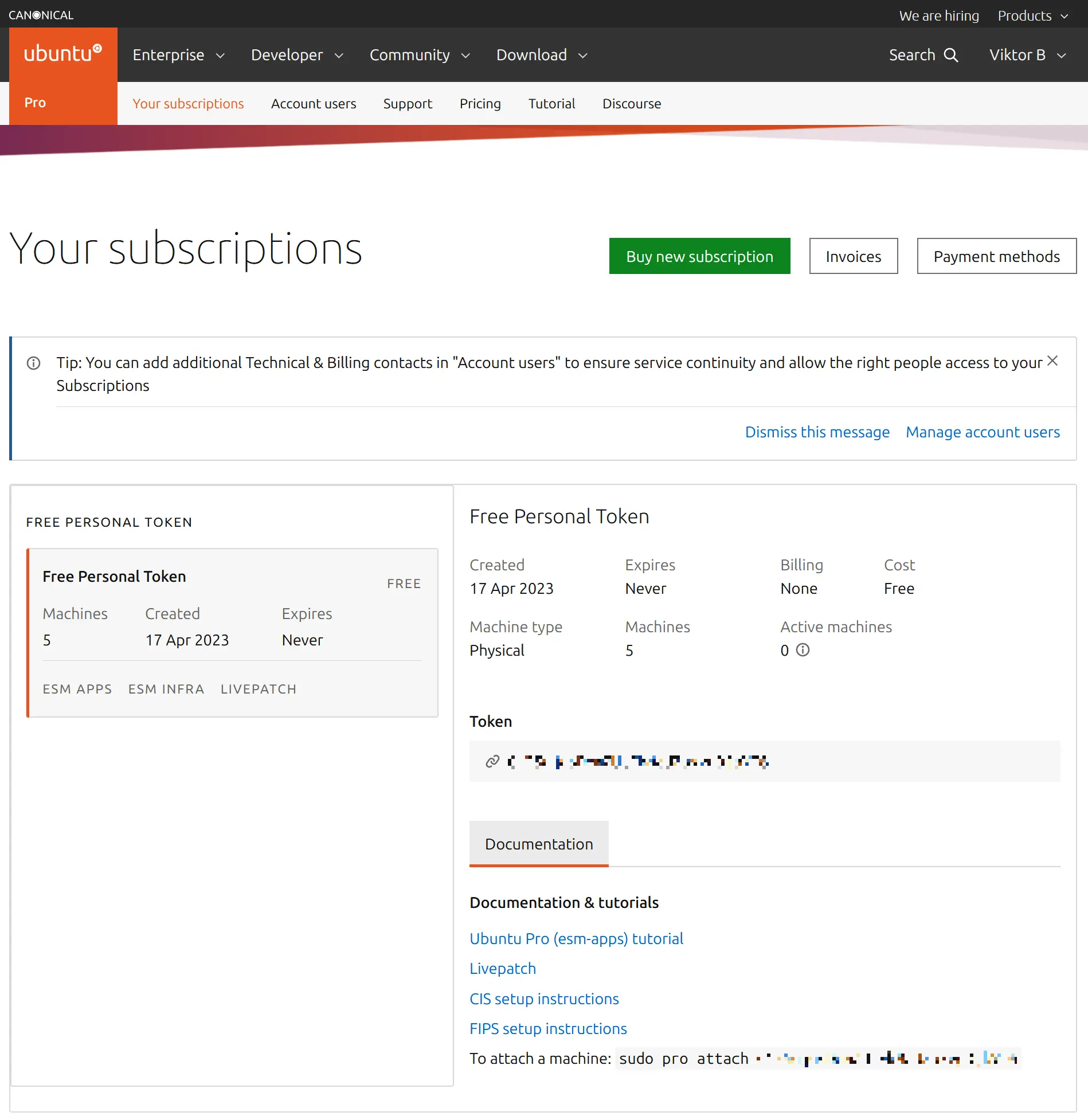This screenshot has width=1088, height=1120.
Task: Go to the Pricing page tab
Action: click(480, 104)
